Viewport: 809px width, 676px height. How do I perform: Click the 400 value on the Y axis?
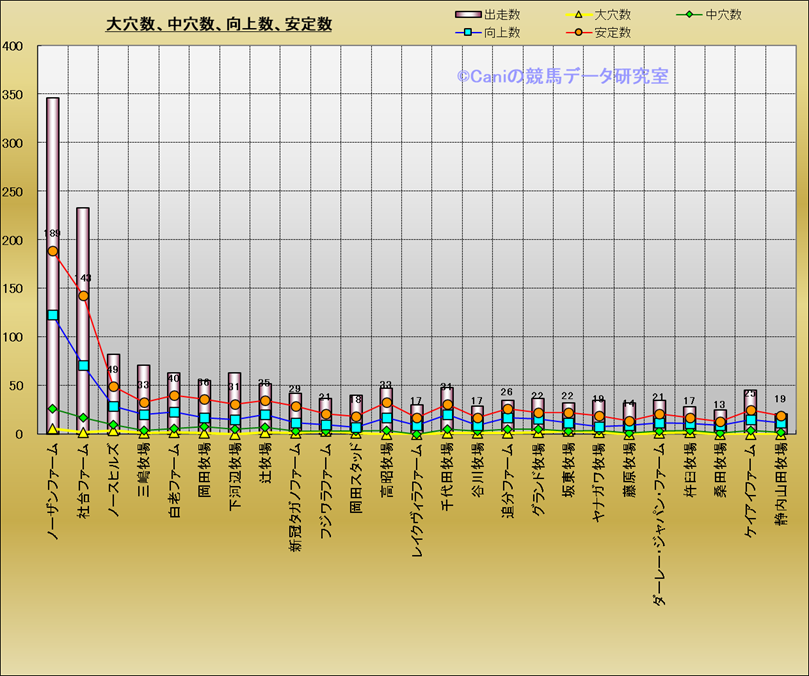coord(14,47)
